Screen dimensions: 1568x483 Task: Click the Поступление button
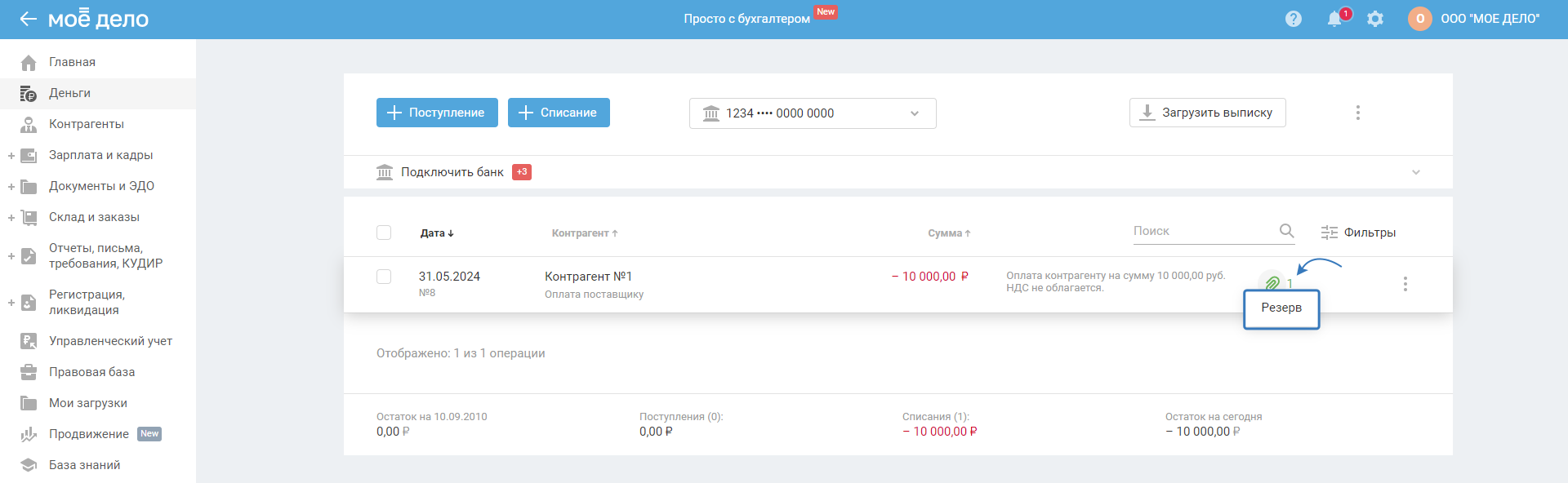point(437,113)
